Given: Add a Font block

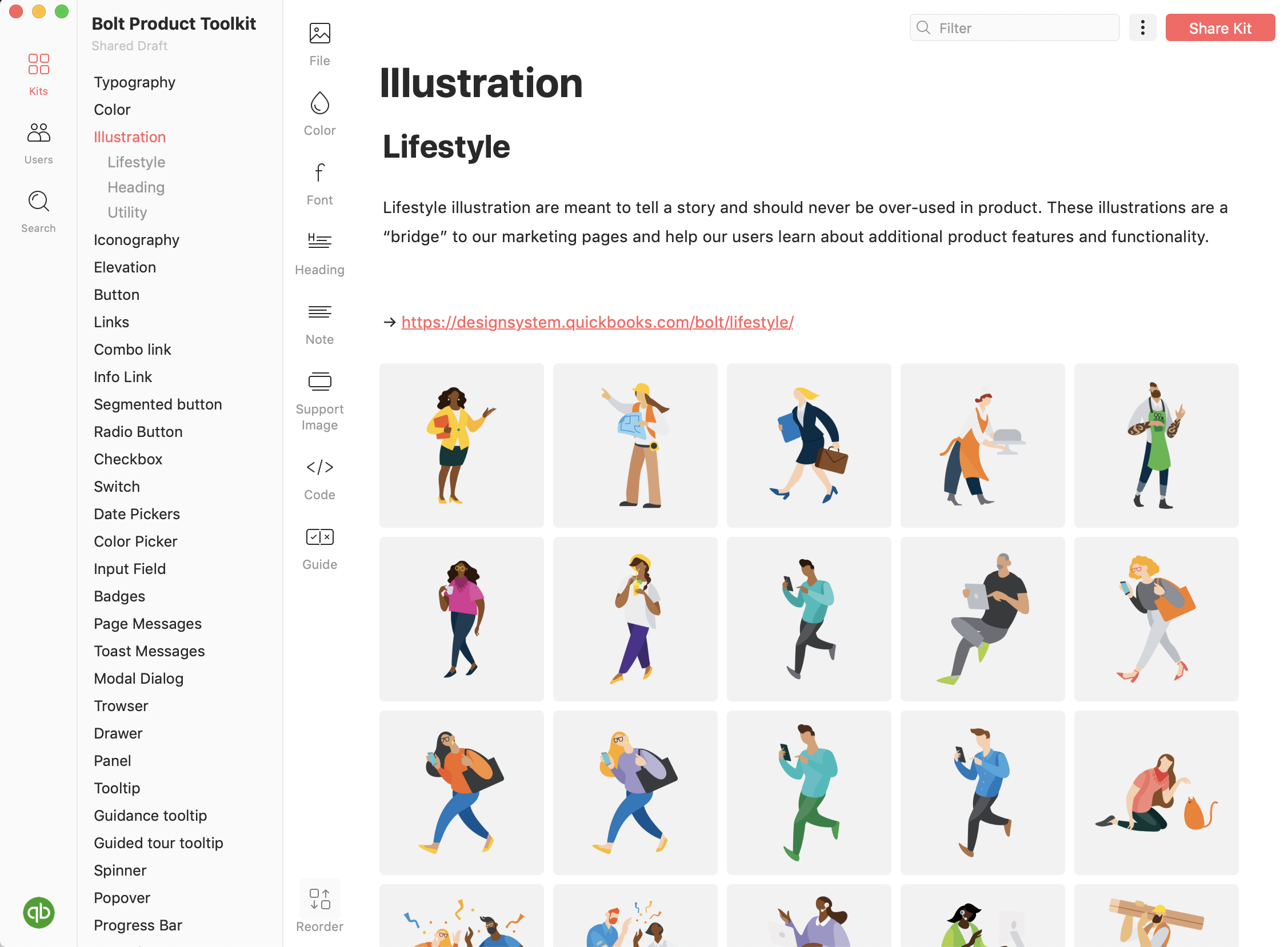Looking at the screenshot, I should [x=319, y=184].
